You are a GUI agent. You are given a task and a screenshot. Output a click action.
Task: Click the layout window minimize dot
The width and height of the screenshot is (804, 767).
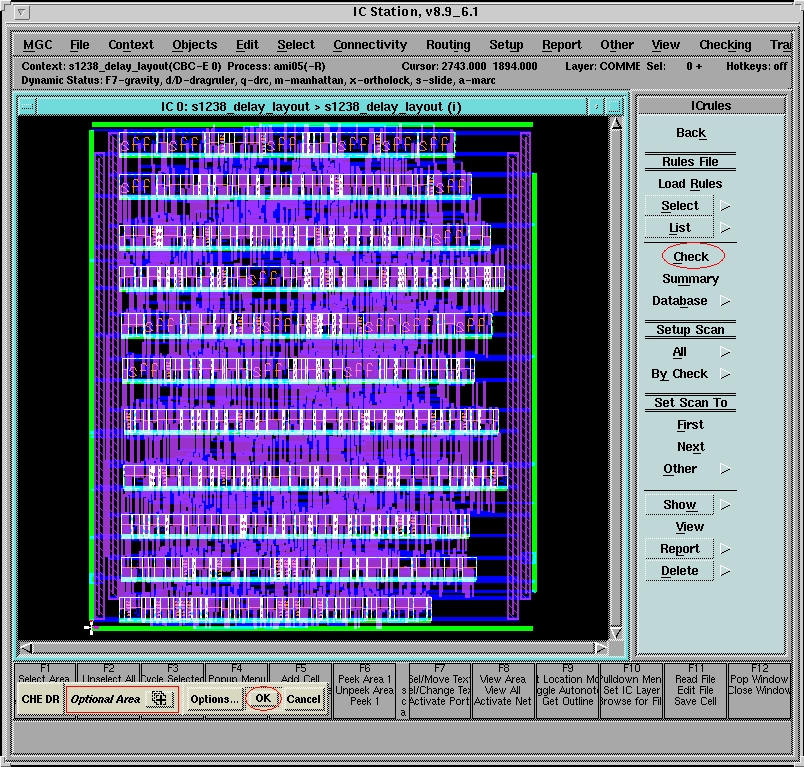pyautogui.click(x=597, y=106)
